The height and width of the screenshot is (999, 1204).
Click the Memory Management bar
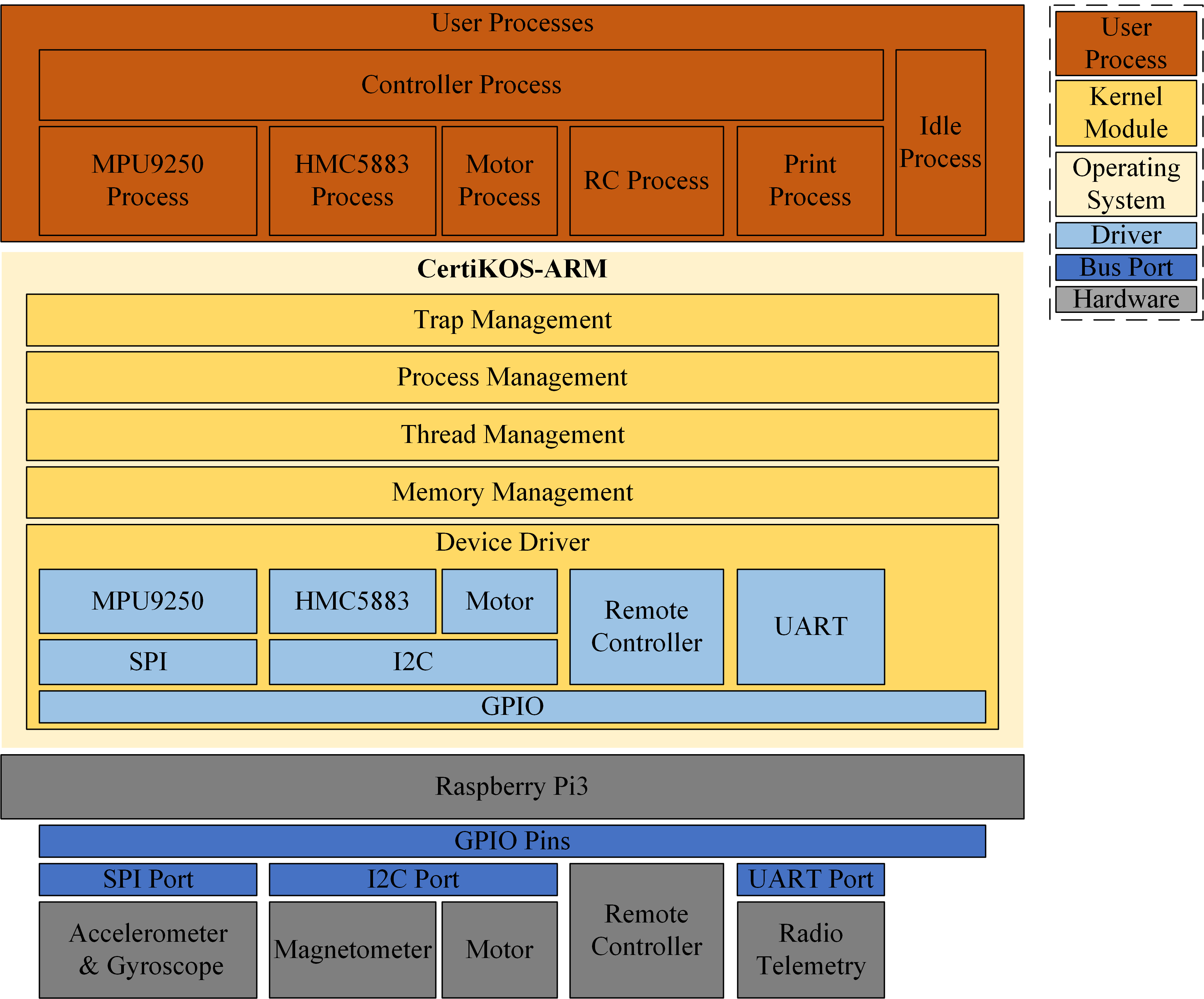[512, 492]
